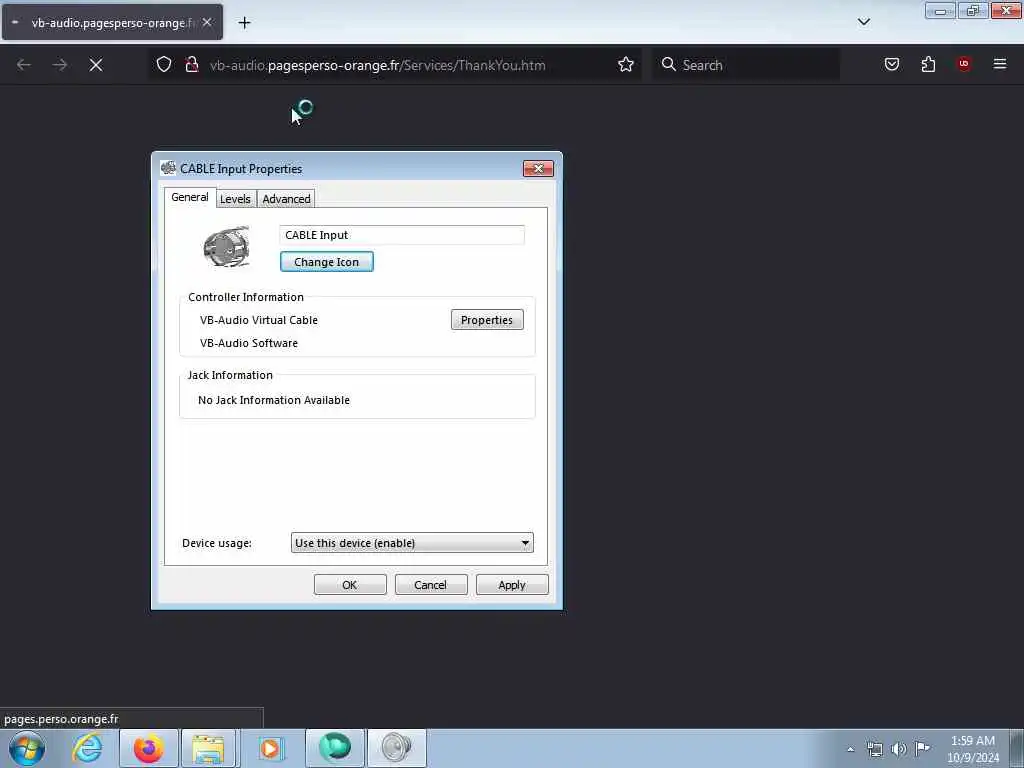
Task: Open Firefox application hamburger menu
Action: click(x=1000, y=64)
